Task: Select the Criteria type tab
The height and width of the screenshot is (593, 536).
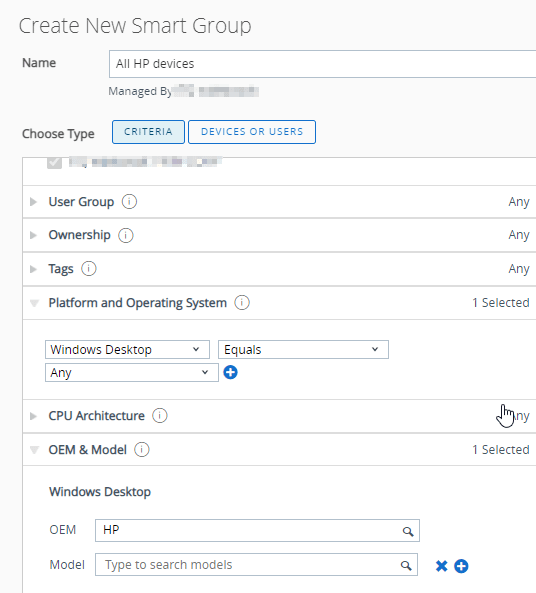Action: [x=148, y=132]
